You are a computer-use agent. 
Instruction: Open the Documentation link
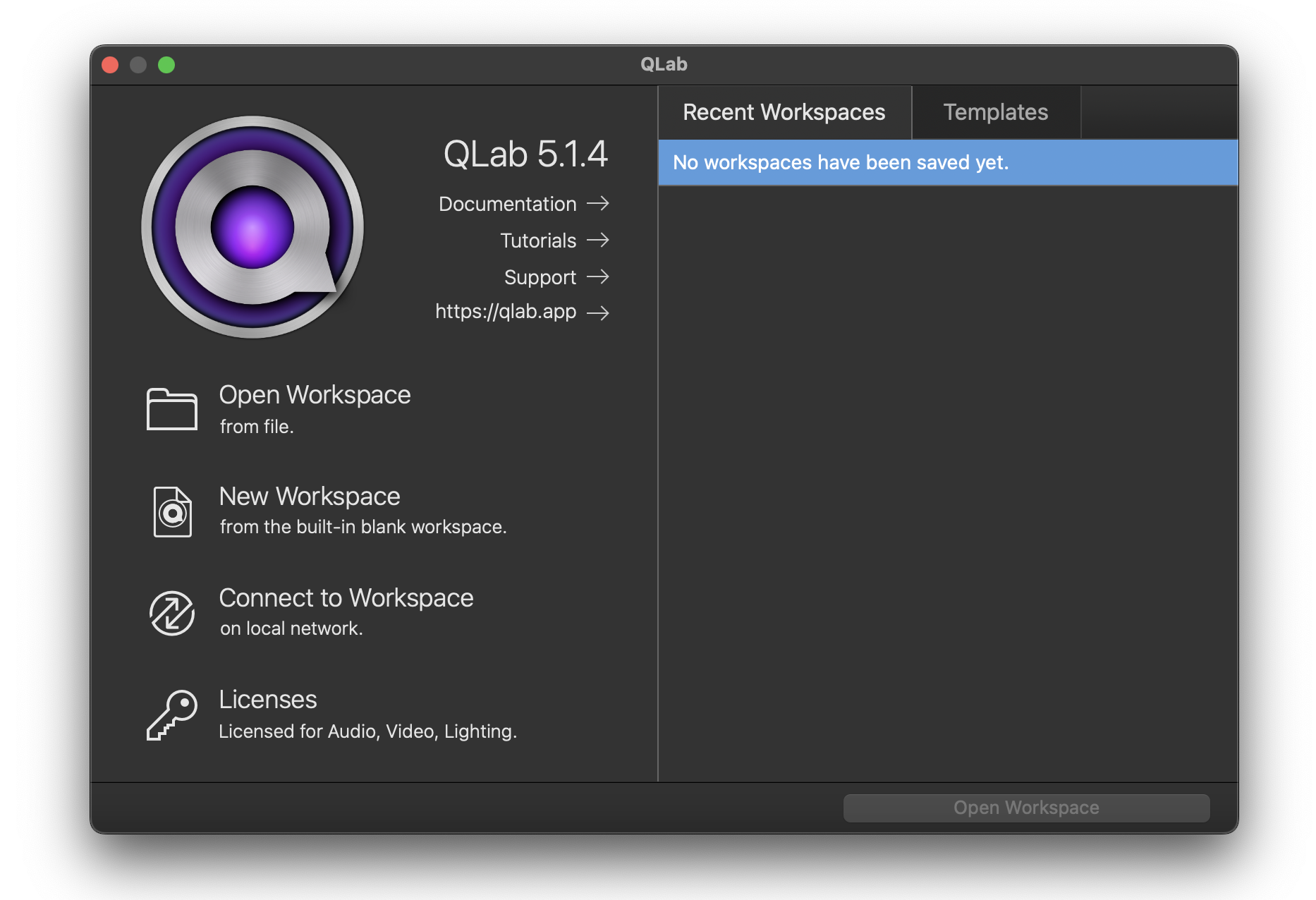[508, 204]
